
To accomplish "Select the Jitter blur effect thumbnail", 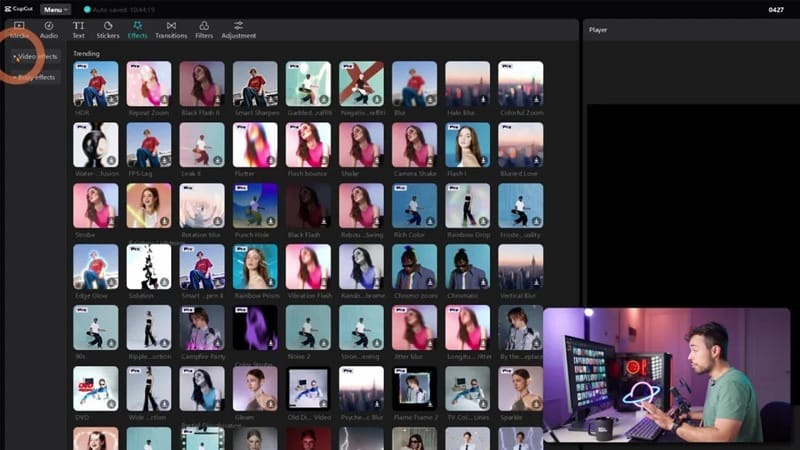I will [414, 328].
